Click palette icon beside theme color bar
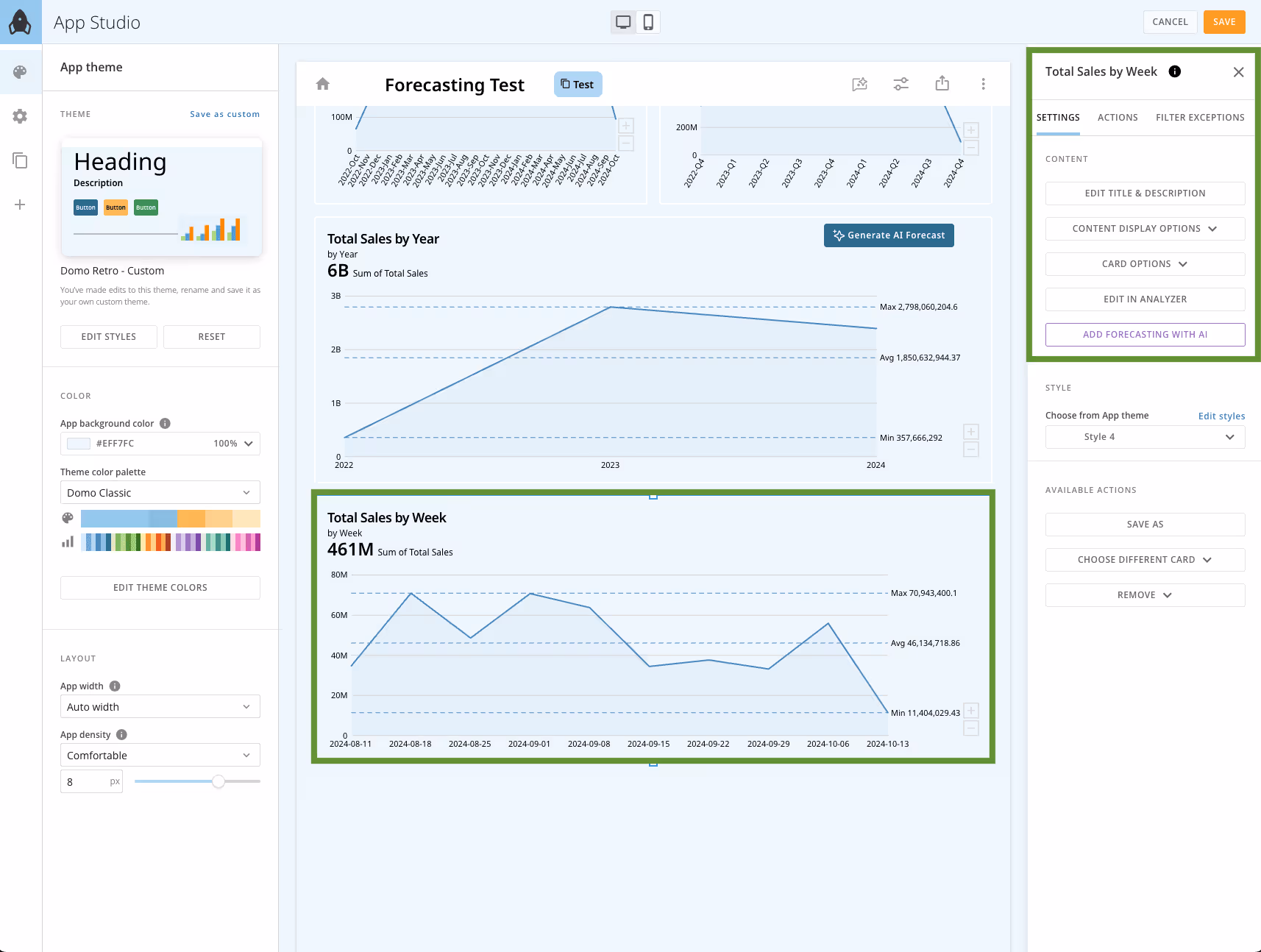The image size is (1261, 952). pyautogui.click(x=68, y=518)
